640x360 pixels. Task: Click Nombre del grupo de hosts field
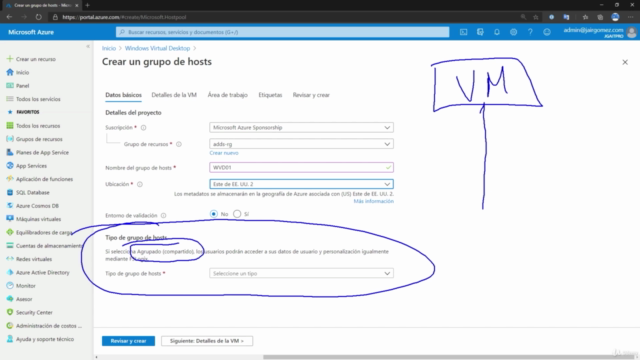tap(301, 167)
